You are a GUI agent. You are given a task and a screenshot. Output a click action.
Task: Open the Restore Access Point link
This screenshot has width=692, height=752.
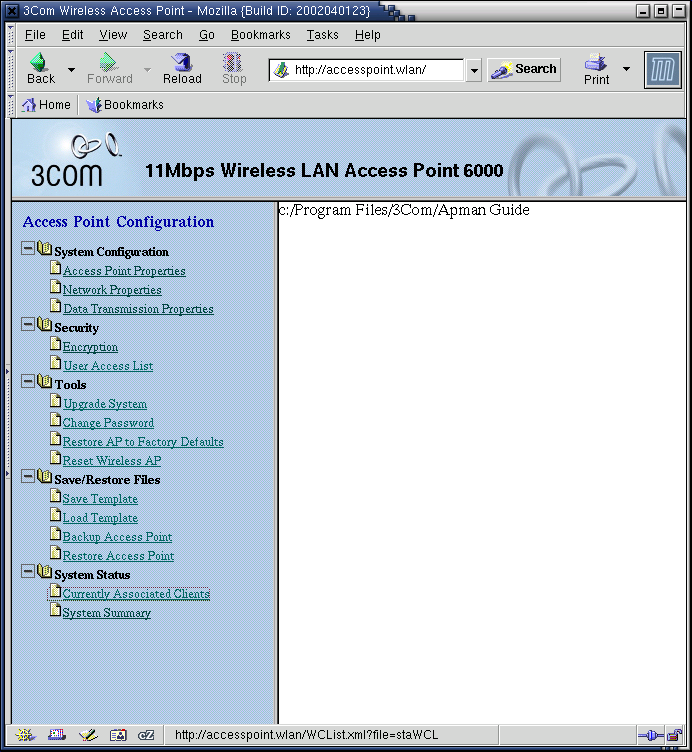118,556
